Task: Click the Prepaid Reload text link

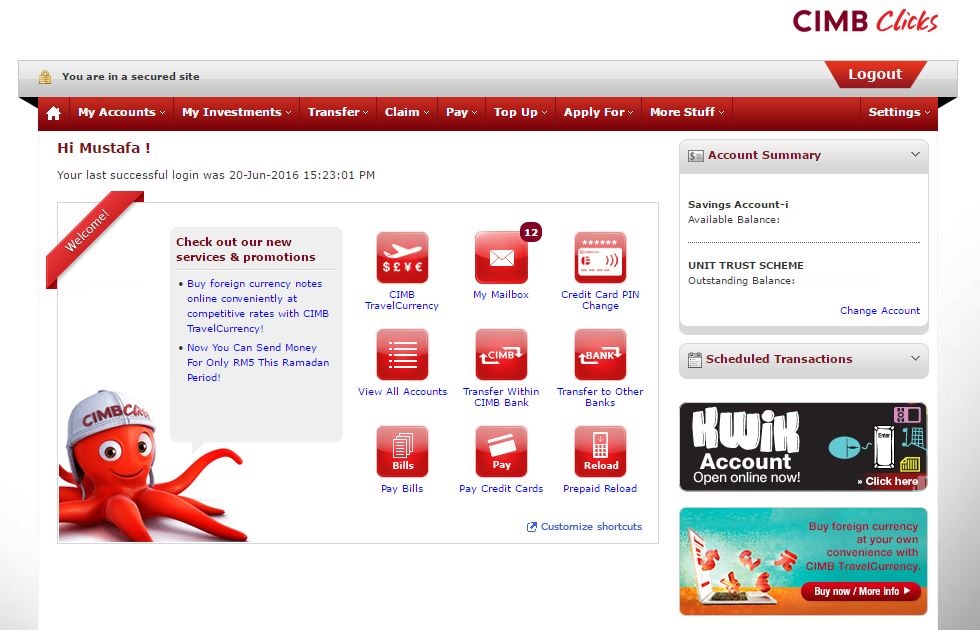Action: pos(600,489)
